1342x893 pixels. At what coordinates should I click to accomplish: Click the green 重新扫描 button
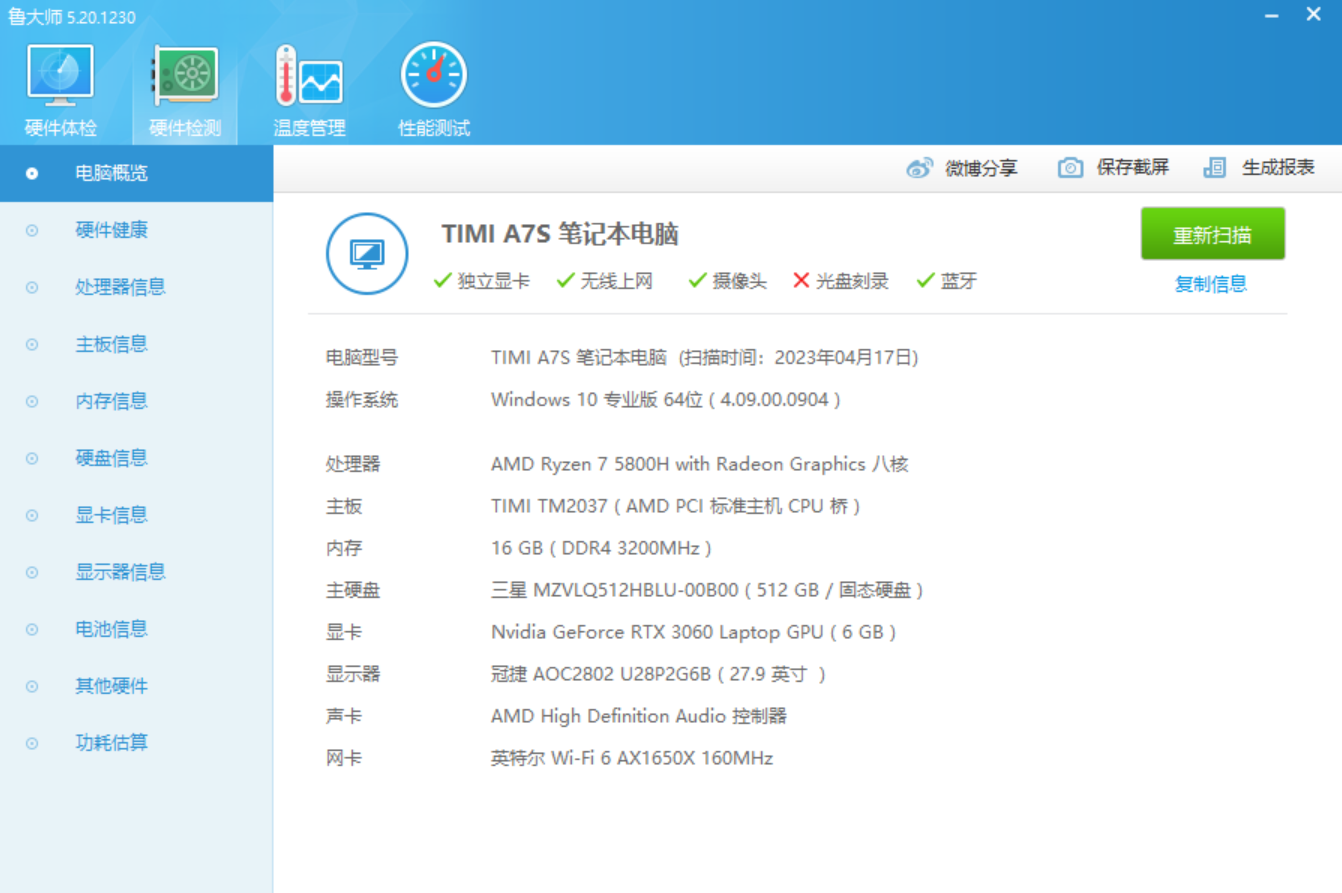pyautogui.click(x=1213, y=234)
